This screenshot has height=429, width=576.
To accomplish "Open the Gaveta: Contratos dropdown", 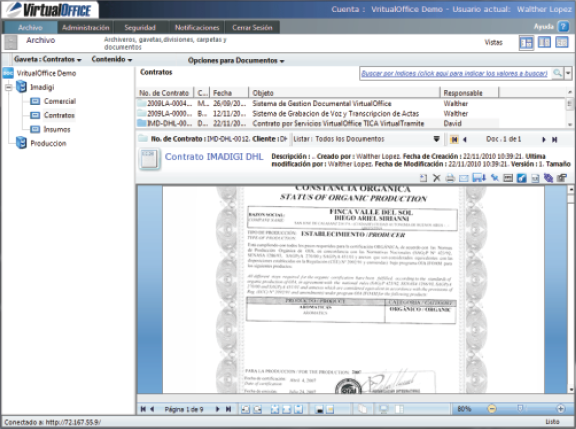I will click(48, 60).
